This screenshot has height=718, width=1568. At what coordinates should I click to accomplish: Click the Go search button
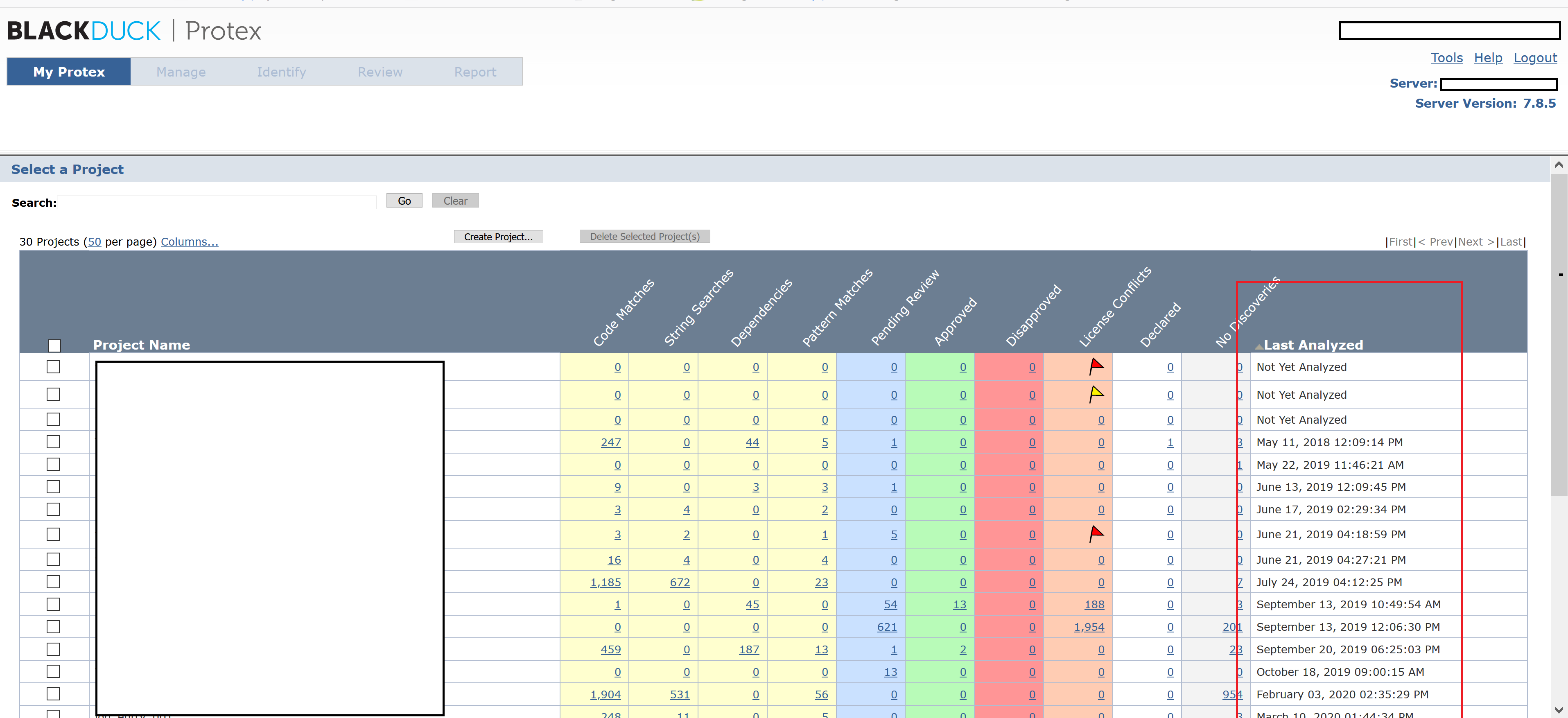(x=404, y=200)
